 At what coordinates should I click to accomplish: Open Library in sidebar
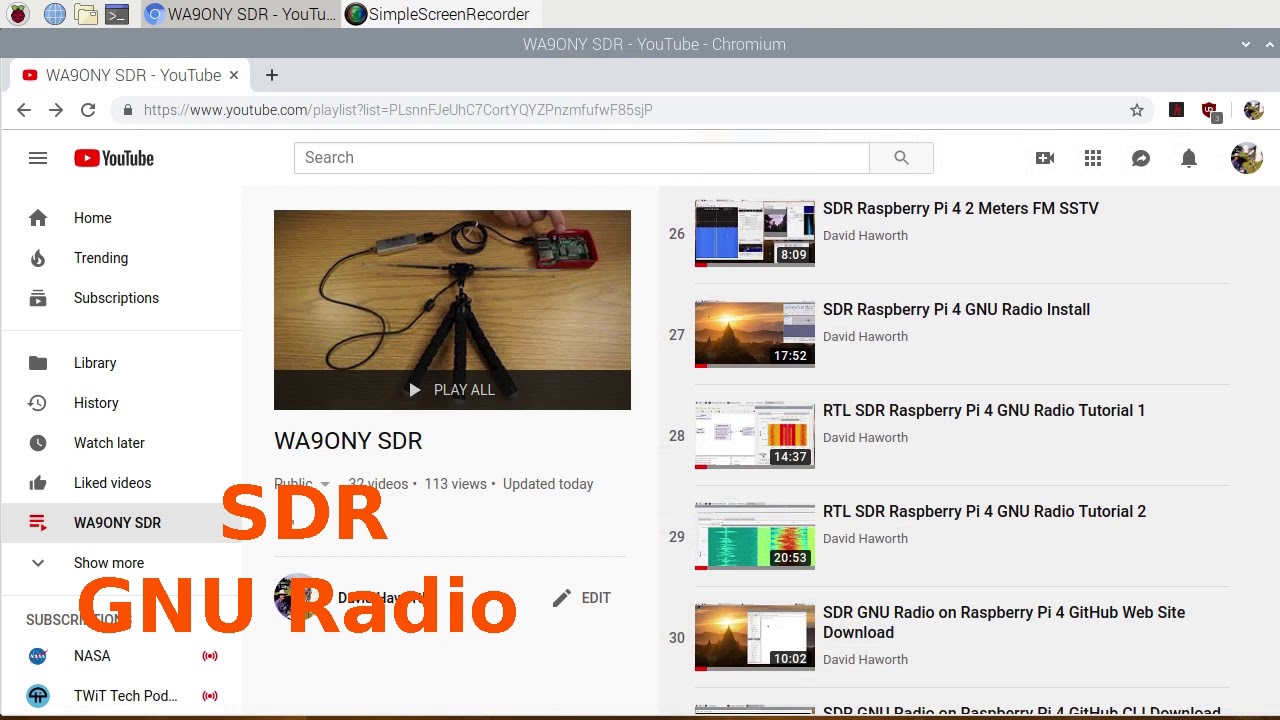coord(121,363)
